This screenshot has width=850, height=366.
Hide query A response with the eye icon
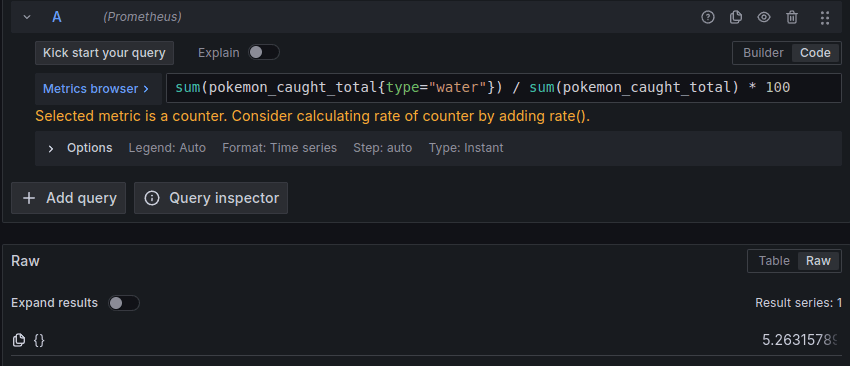pos(764,17)
